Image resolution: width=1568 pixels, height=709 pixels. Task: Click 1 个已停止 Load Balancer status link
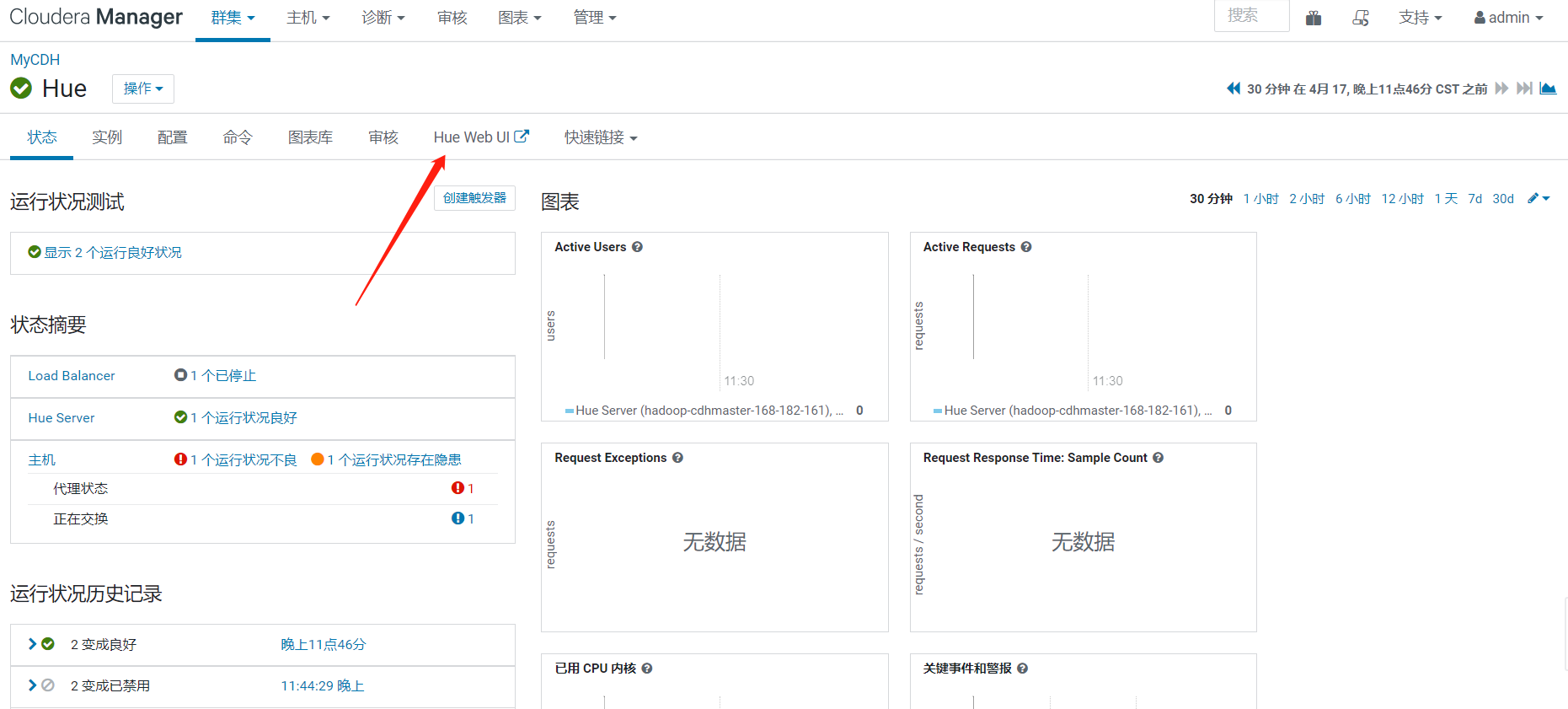tap(222, 375)
